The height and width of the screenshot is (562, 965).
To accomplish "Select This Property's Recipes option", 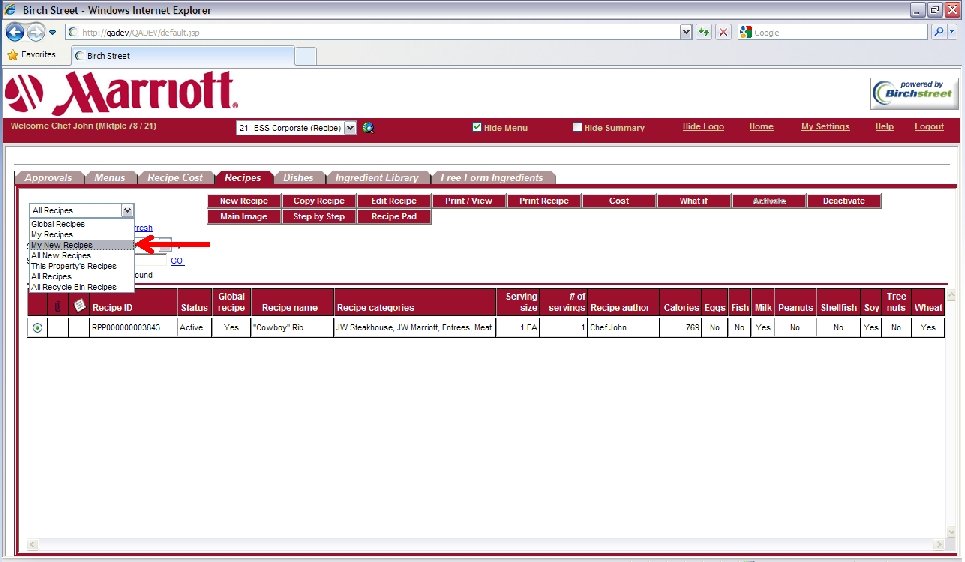I will coord(81,266).
